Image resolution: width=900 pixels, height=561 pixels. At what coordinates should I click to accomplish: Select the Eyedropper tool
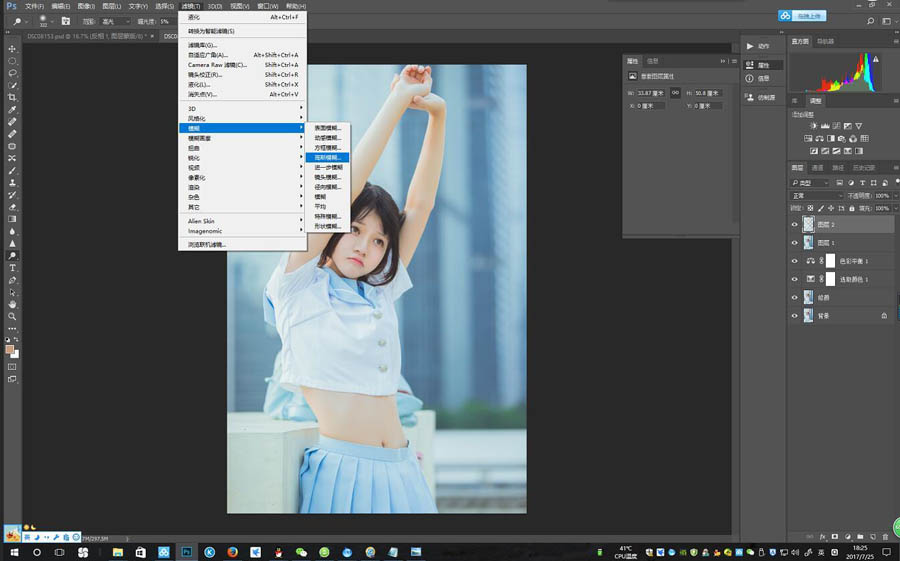click(12, 109)
